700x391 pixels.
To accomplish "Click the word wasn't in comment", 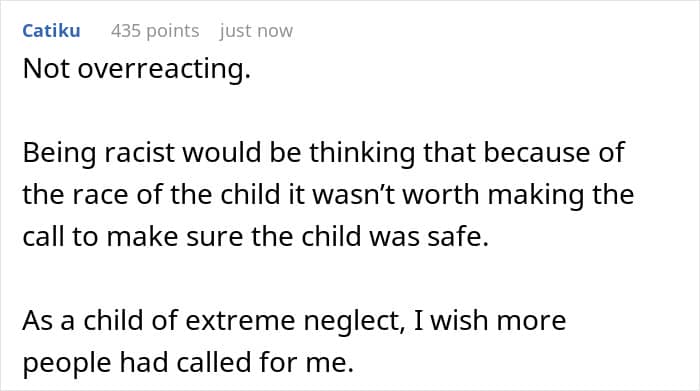I will click(x=354, y=195).
